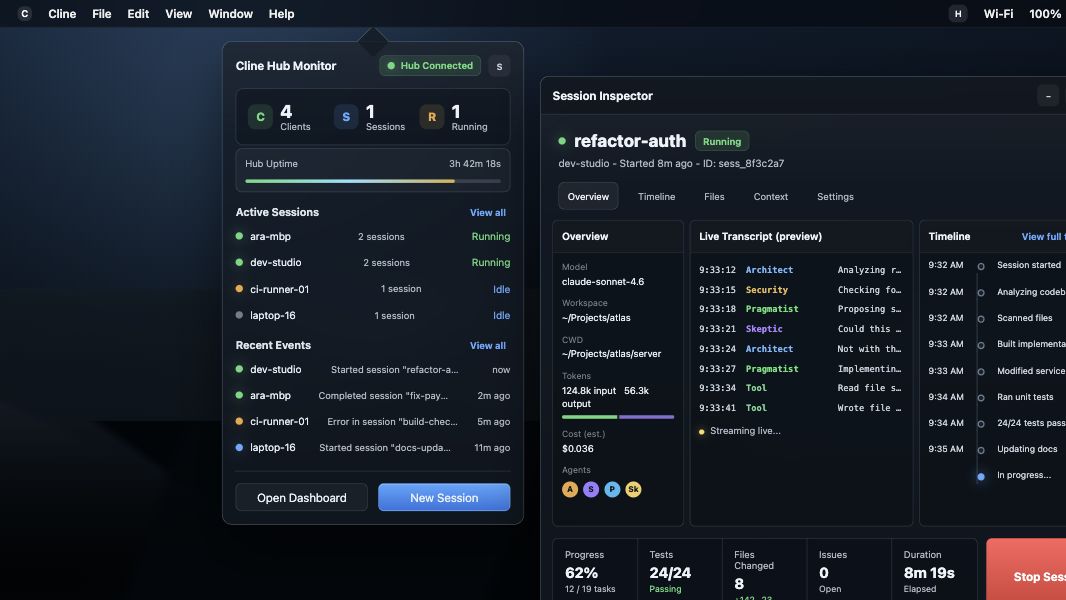This screenshot has width=1066, height=600.
Task: Switch to the Overview tab
Action: coord(588,196)
